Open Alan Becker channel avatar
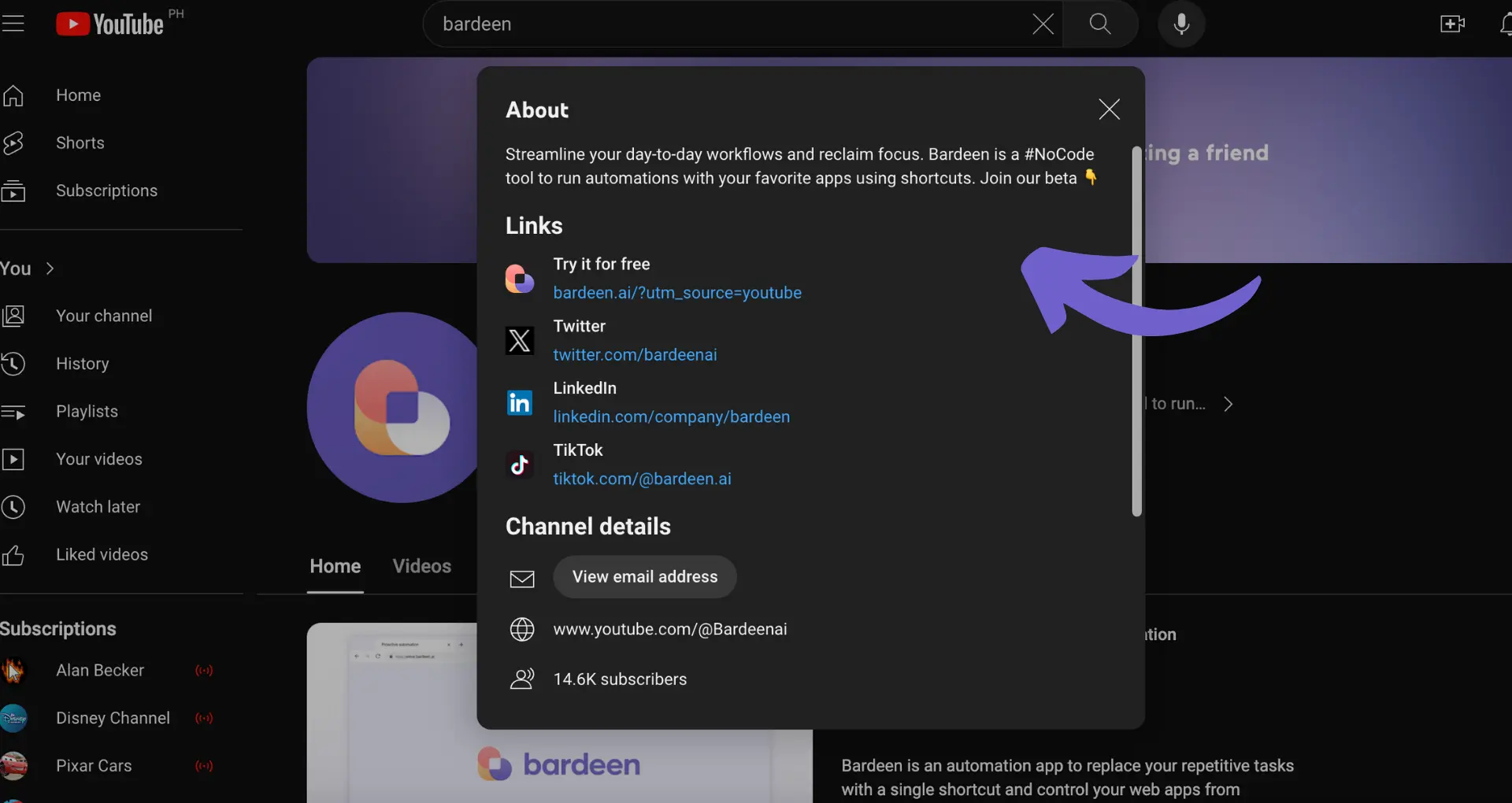 [x=13, y=671]
